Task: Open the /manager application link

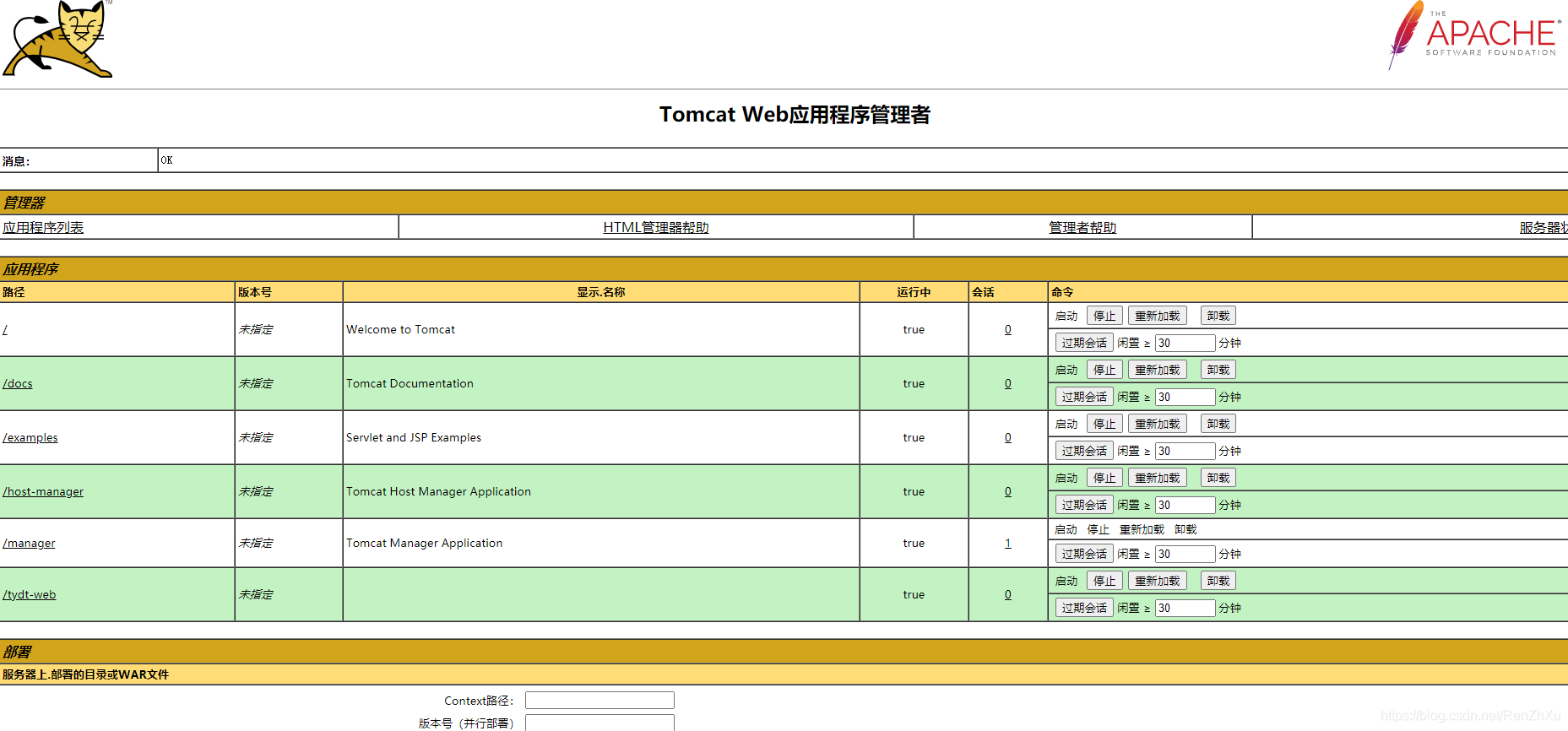Action: pyautogui.click(x=29, y=543)
